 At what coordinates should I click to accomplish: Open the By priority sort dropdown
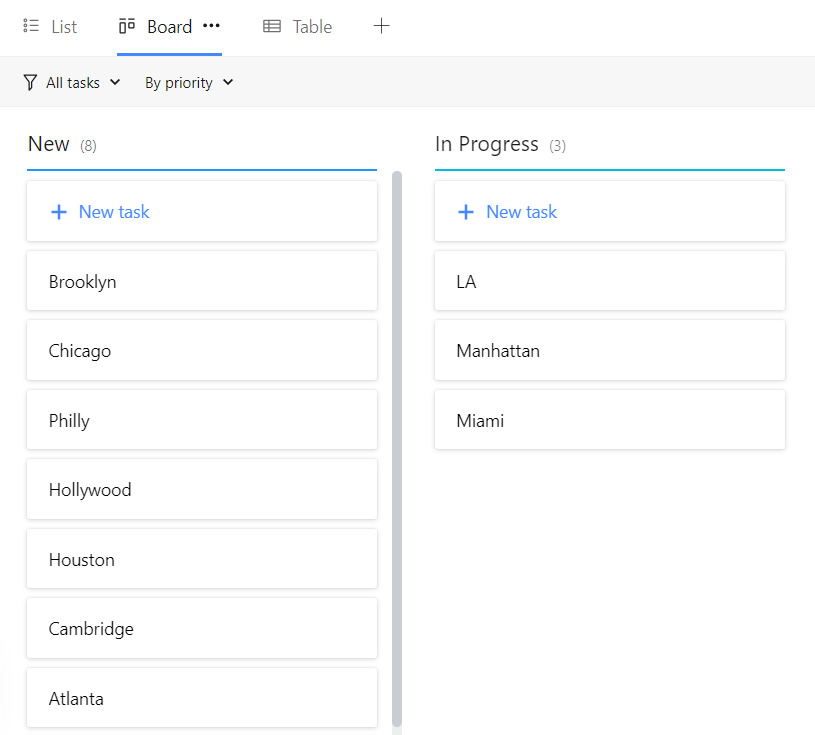189,83
